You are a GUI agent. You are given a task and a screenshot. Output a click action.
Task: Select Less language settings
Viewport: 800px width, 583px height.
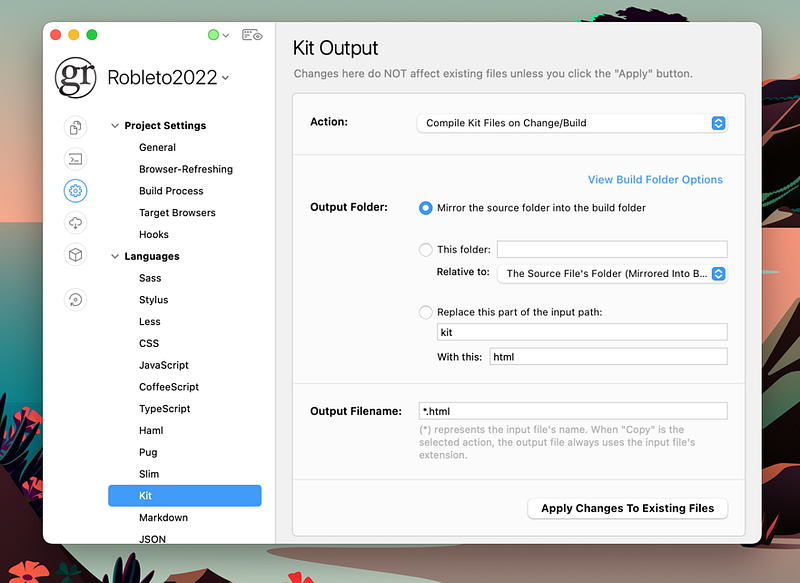tap(149, 322)
